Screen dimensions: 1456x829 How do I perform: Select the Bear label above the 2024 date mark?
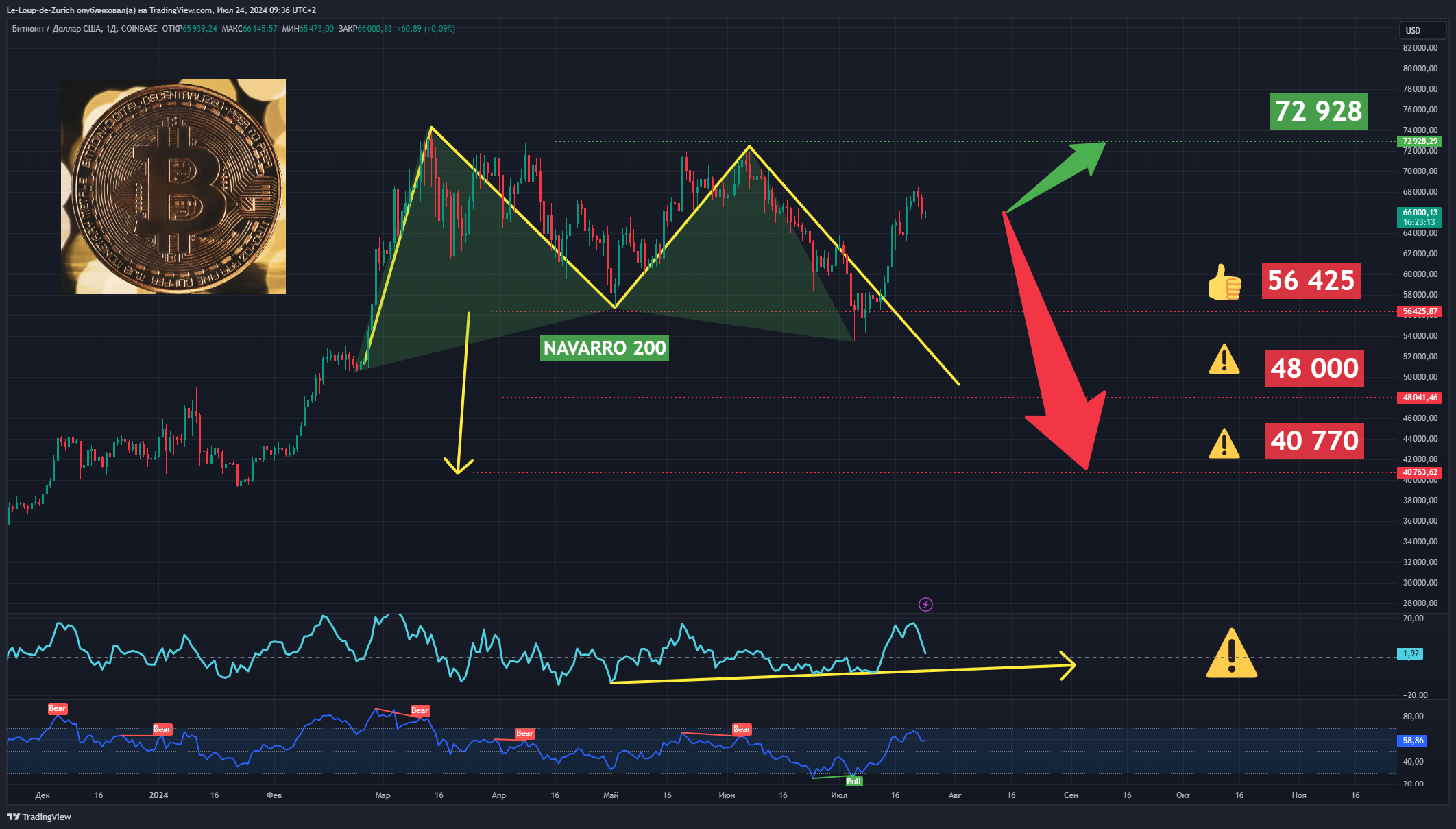pos(162,729)
